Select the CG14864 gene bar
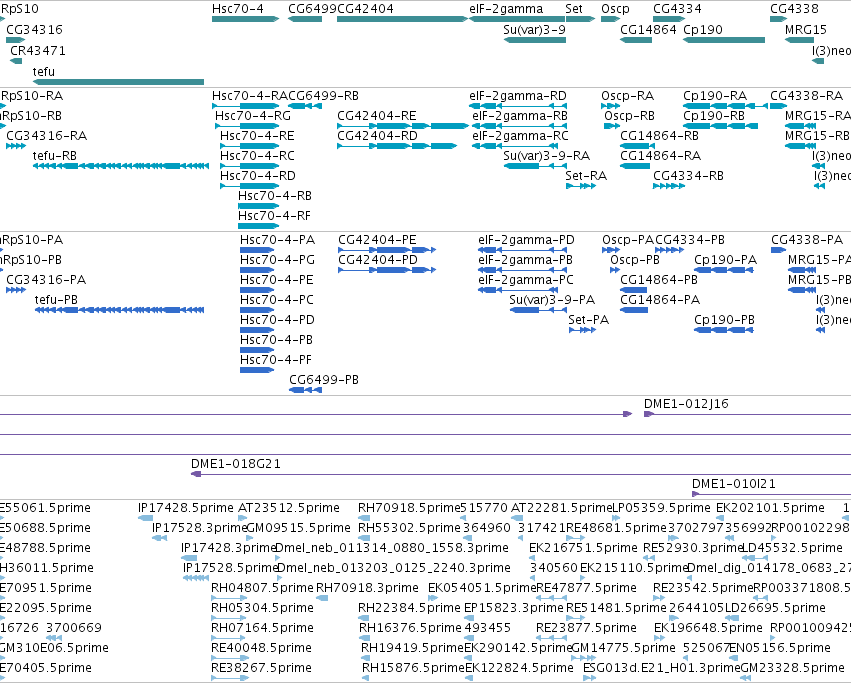Viewport: 851px width, 683px height. (636, 40)
